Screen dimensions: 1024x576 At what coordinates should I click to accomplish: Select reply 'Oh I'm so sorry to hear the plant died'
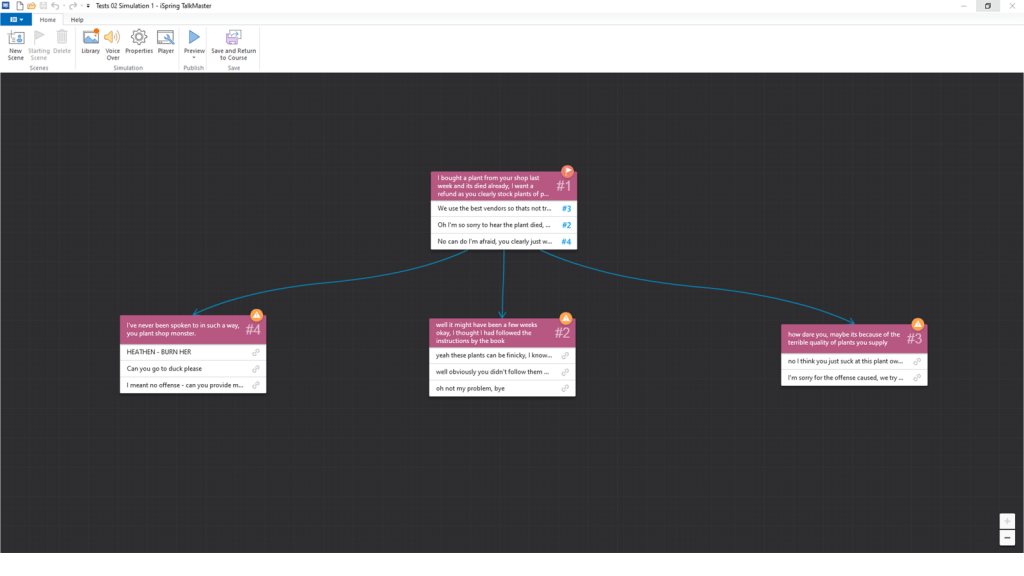[x=504, y=225]
